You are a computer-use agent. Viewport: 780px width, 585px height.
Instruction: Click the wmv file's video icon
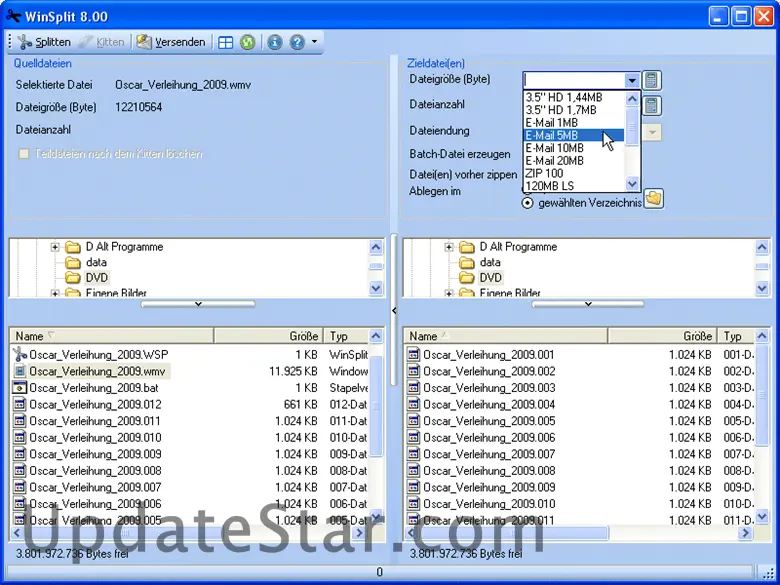pyautogui.click(x=19, y=371)
